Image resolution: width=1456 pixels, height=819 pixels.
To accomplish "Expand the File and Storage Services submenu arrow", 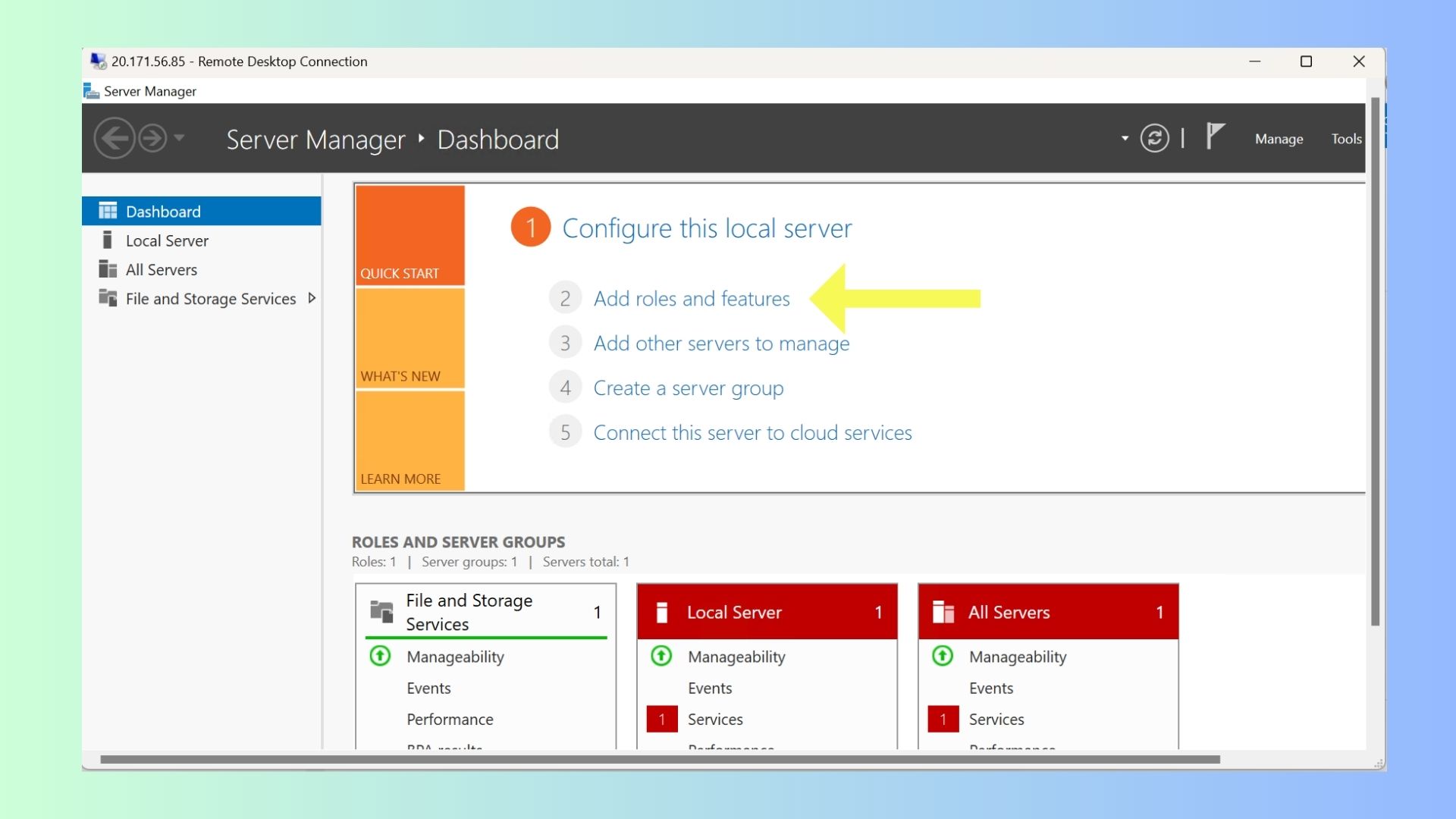I will pos(312,298).
